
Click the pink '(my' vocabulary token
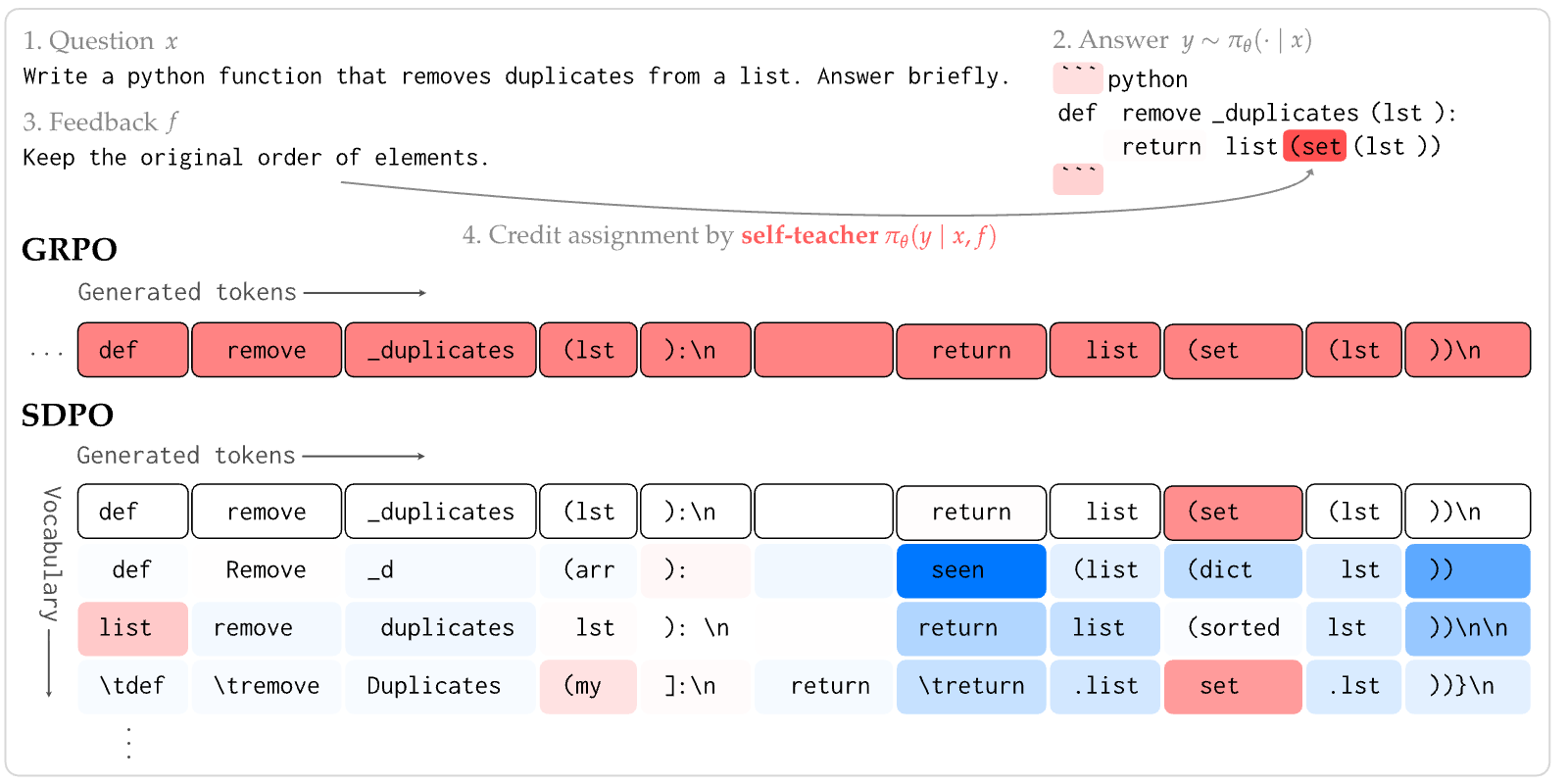[588, 686]
